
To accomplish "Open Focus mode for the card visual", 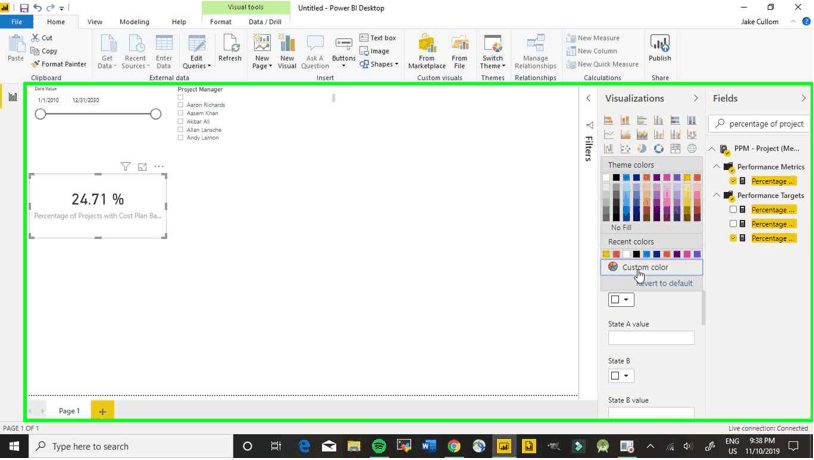I will 142,167.
